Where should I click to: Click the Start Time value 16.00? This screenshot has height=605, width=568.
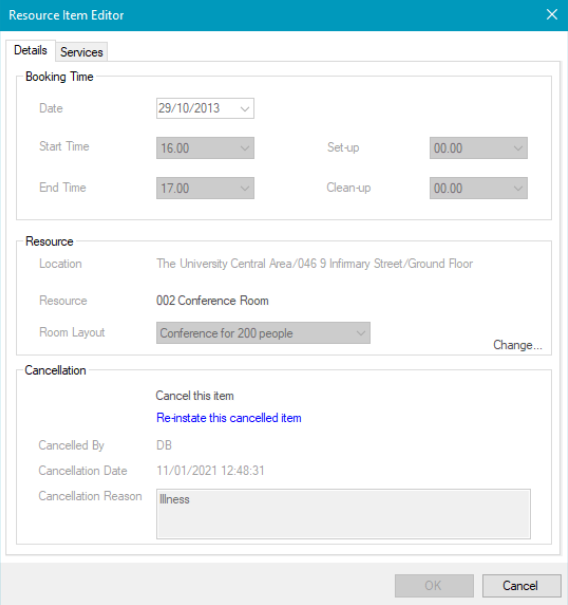tap(175, 148)
